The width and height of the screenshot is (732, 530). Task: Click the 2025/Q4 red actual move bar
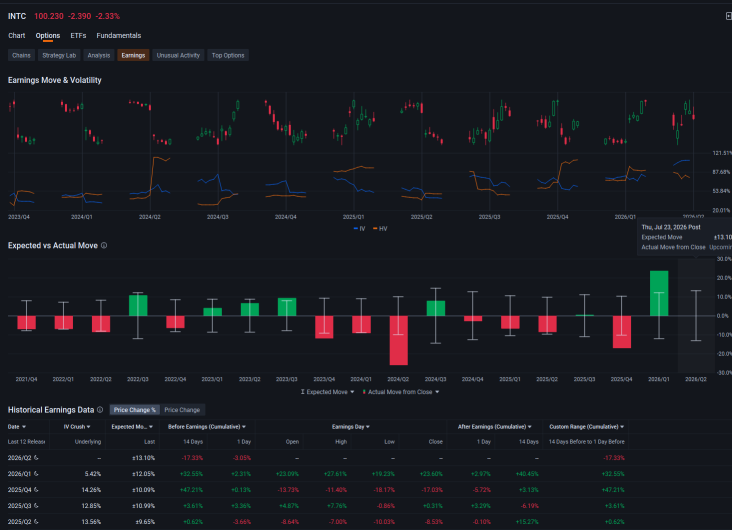click(x=621, y=332)
